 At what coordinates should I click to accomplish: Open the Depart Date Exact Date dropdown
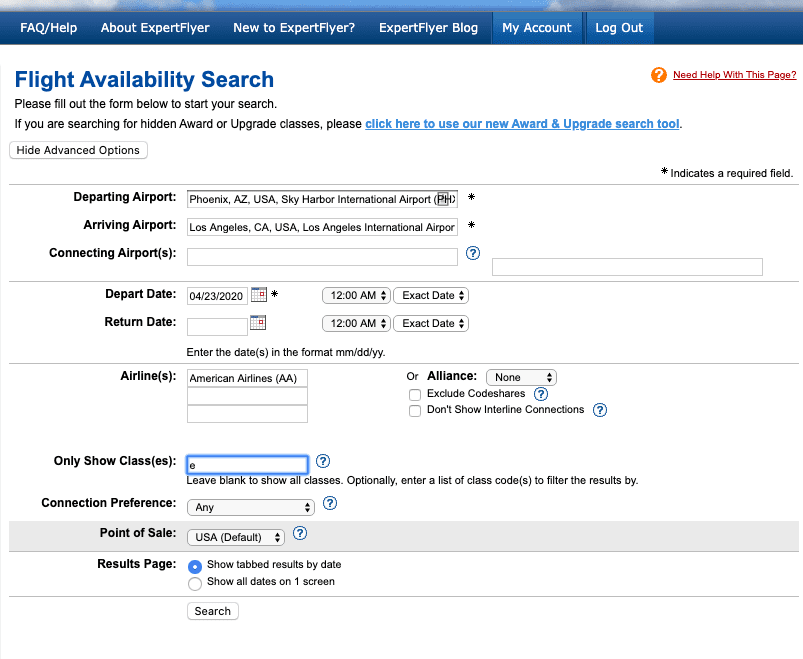[x=431, y=295]
